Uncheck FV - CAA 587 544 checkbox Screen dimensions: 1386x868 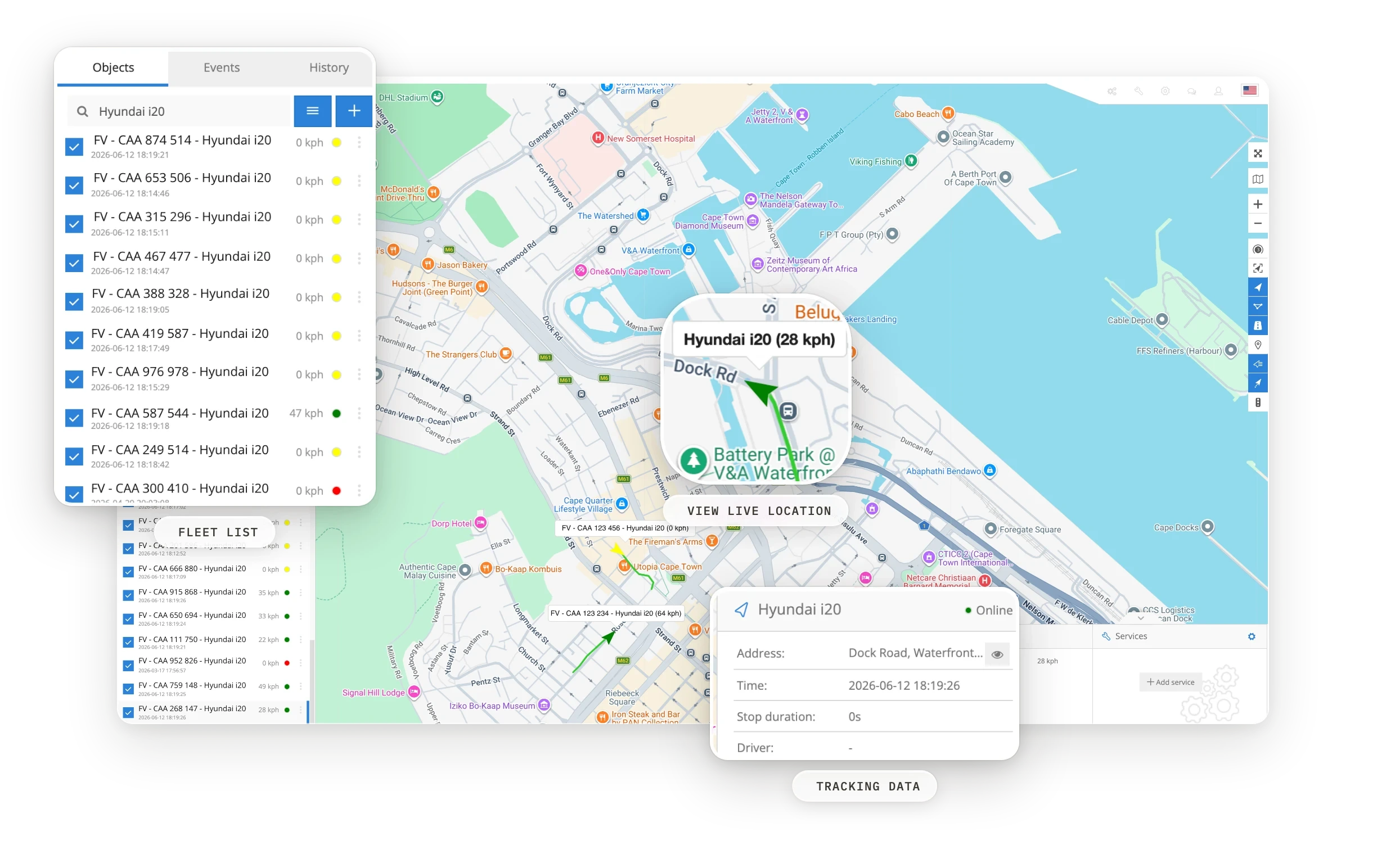[x=74, y=417]
